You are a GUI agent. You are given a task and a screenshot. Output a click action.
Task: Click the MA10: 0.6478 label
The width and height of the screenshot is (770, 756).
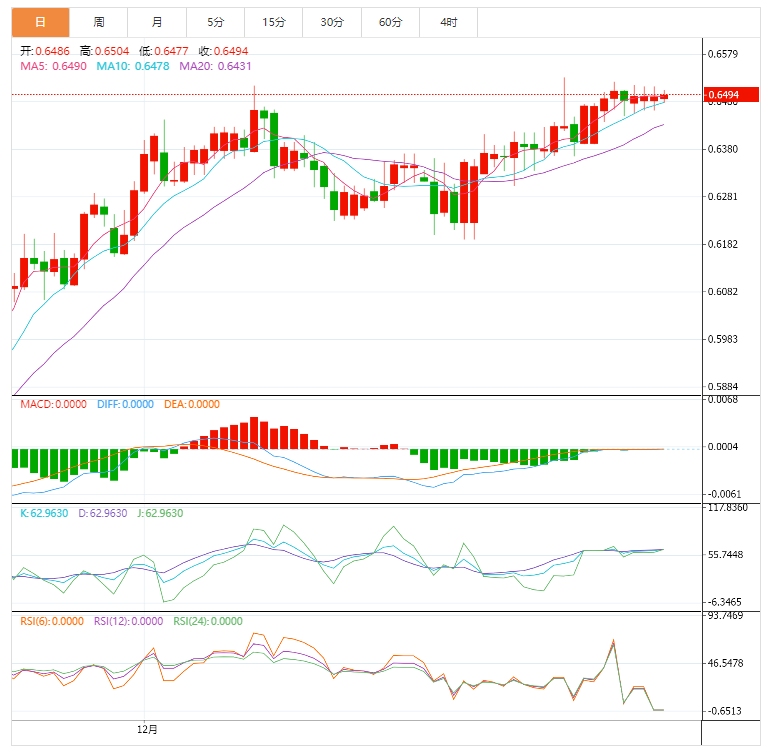click(x=133, y=66)
